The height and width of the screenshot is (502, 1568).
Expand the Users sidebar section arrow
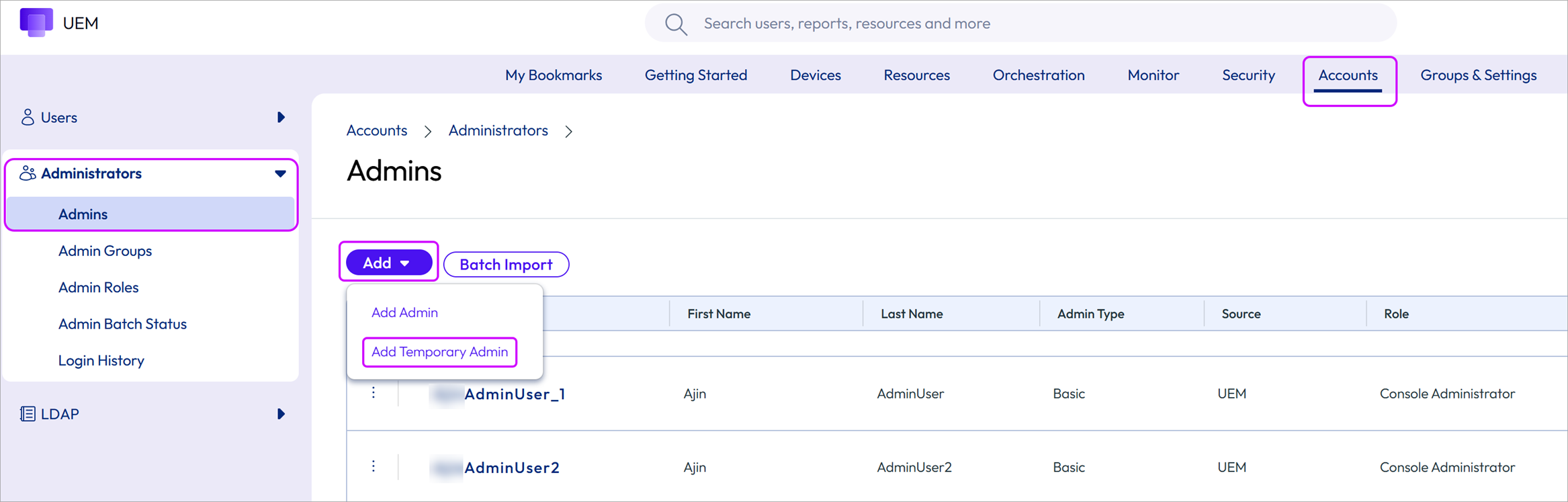tap(281, 118)
